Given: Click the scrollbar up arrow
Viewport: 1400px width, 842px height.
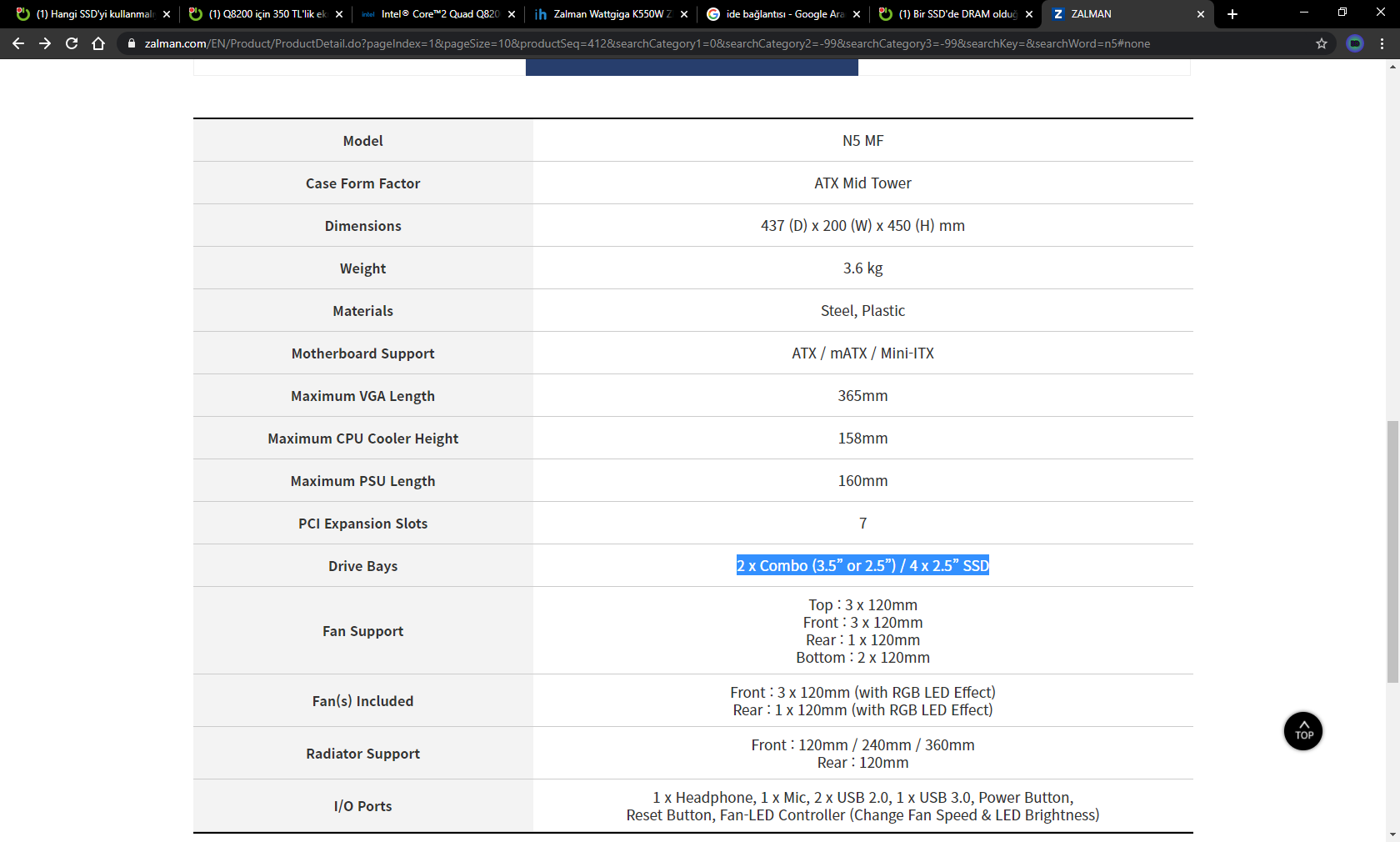Looking at the screenshot, I should (1392, 67).
